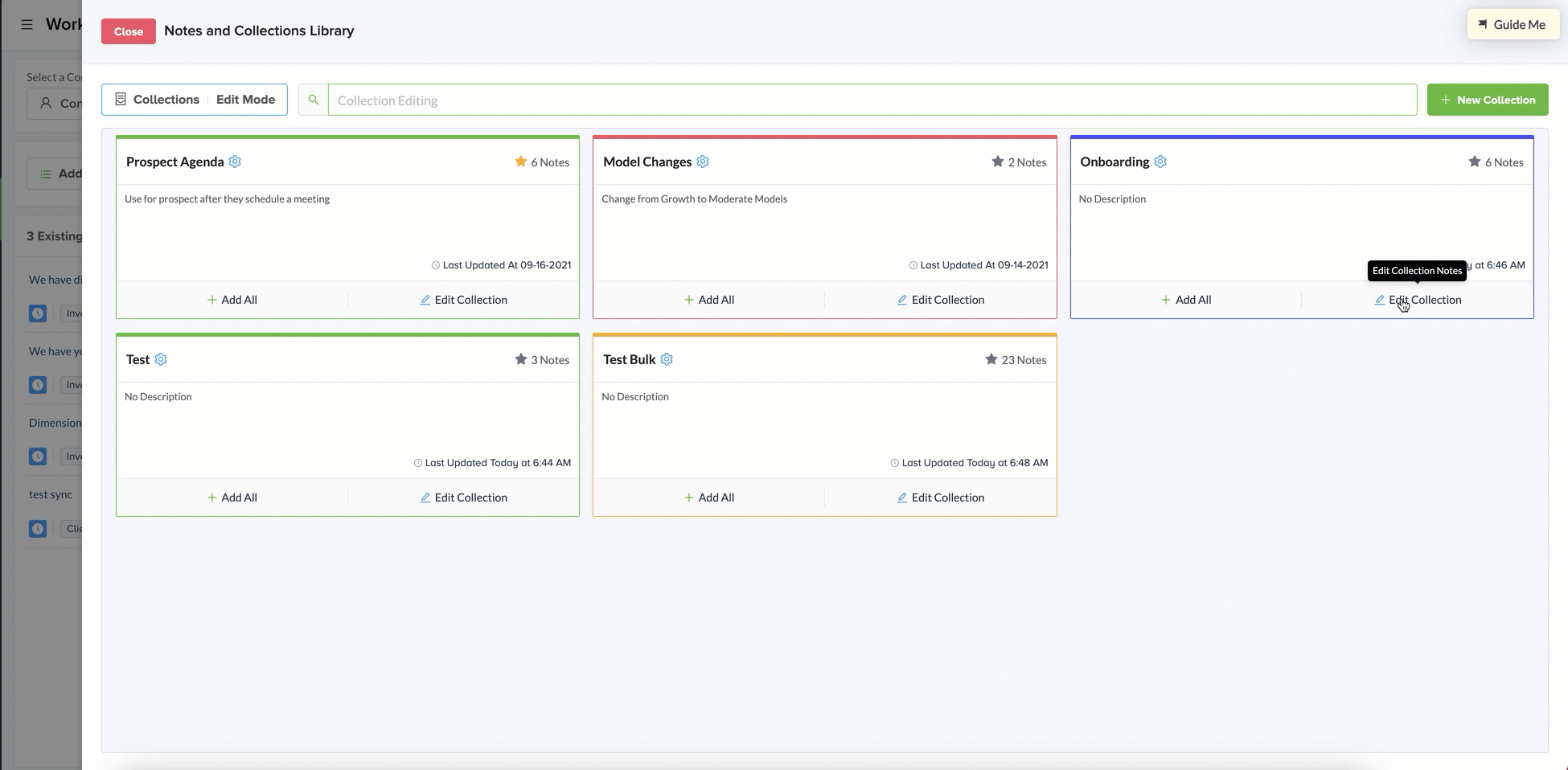
Task: Click 'Last Updated Today at 6:48 AM' timestamp
Action: [x=975, y=463]
